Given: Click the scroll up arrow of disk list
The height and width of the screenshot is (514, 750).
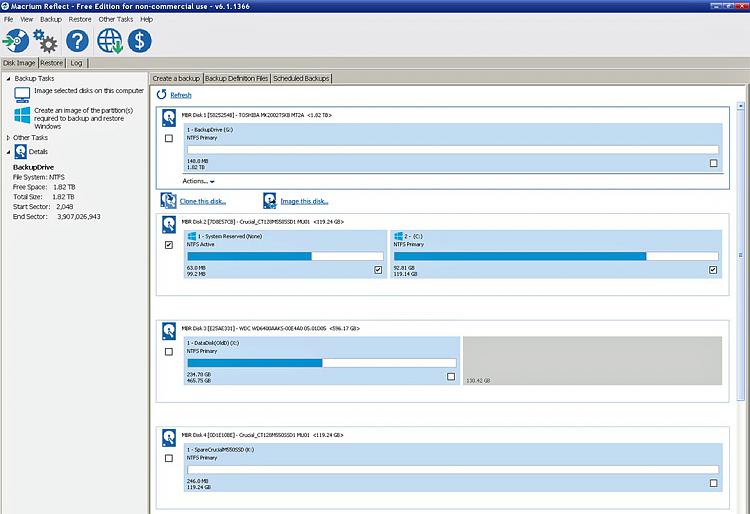Looking at the screenshot, I should [x=740, y=106].
